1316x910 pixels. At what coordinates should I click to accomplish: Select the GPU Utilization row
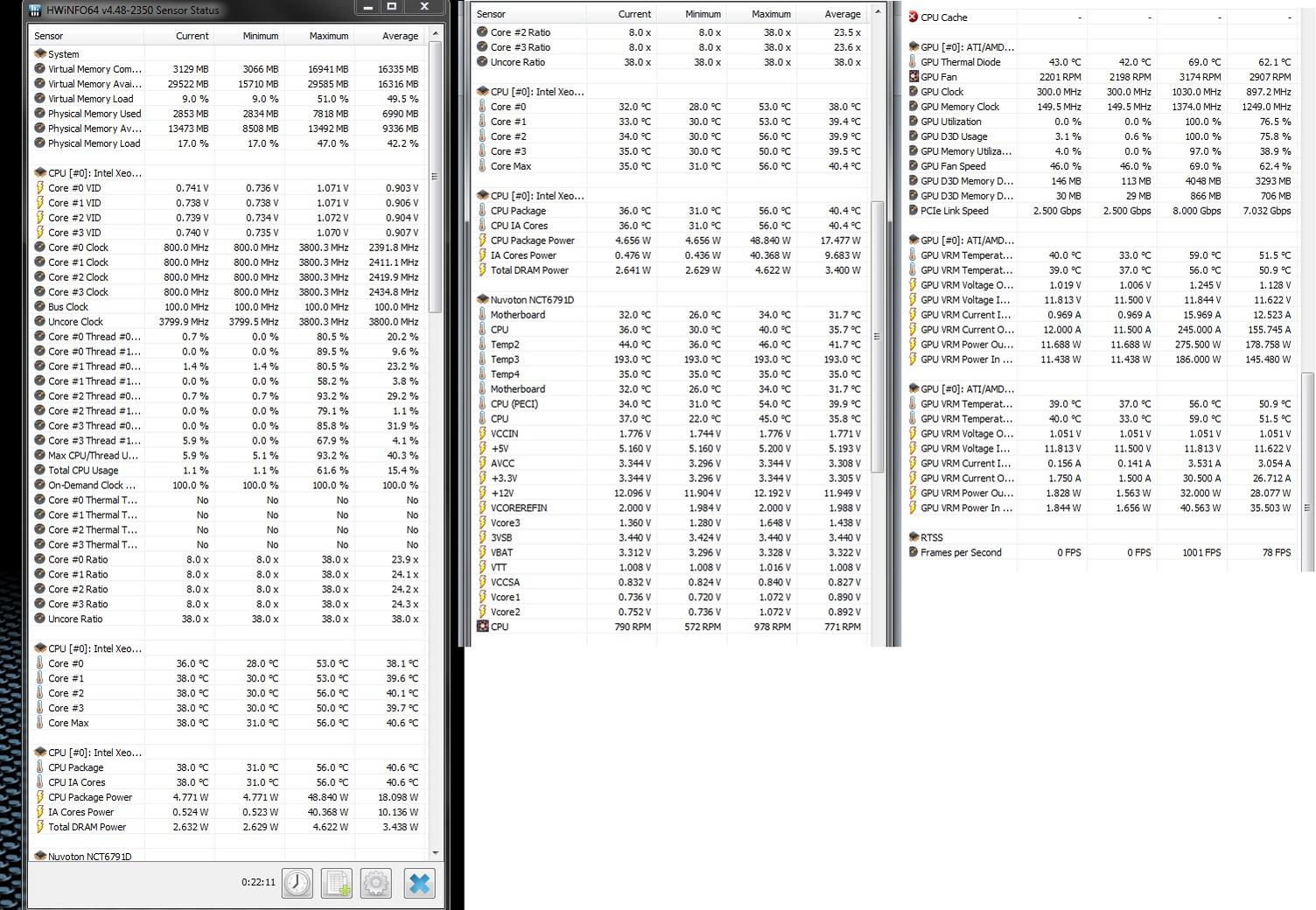(1102, 122)
